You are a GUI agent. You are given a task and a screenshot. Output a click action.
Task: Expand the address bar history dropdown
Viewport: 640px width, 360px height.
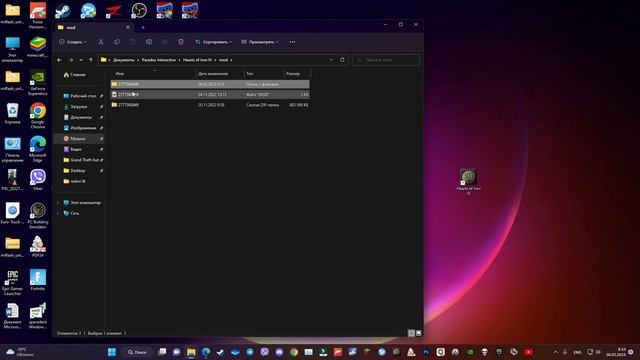(x=331, y=60)
